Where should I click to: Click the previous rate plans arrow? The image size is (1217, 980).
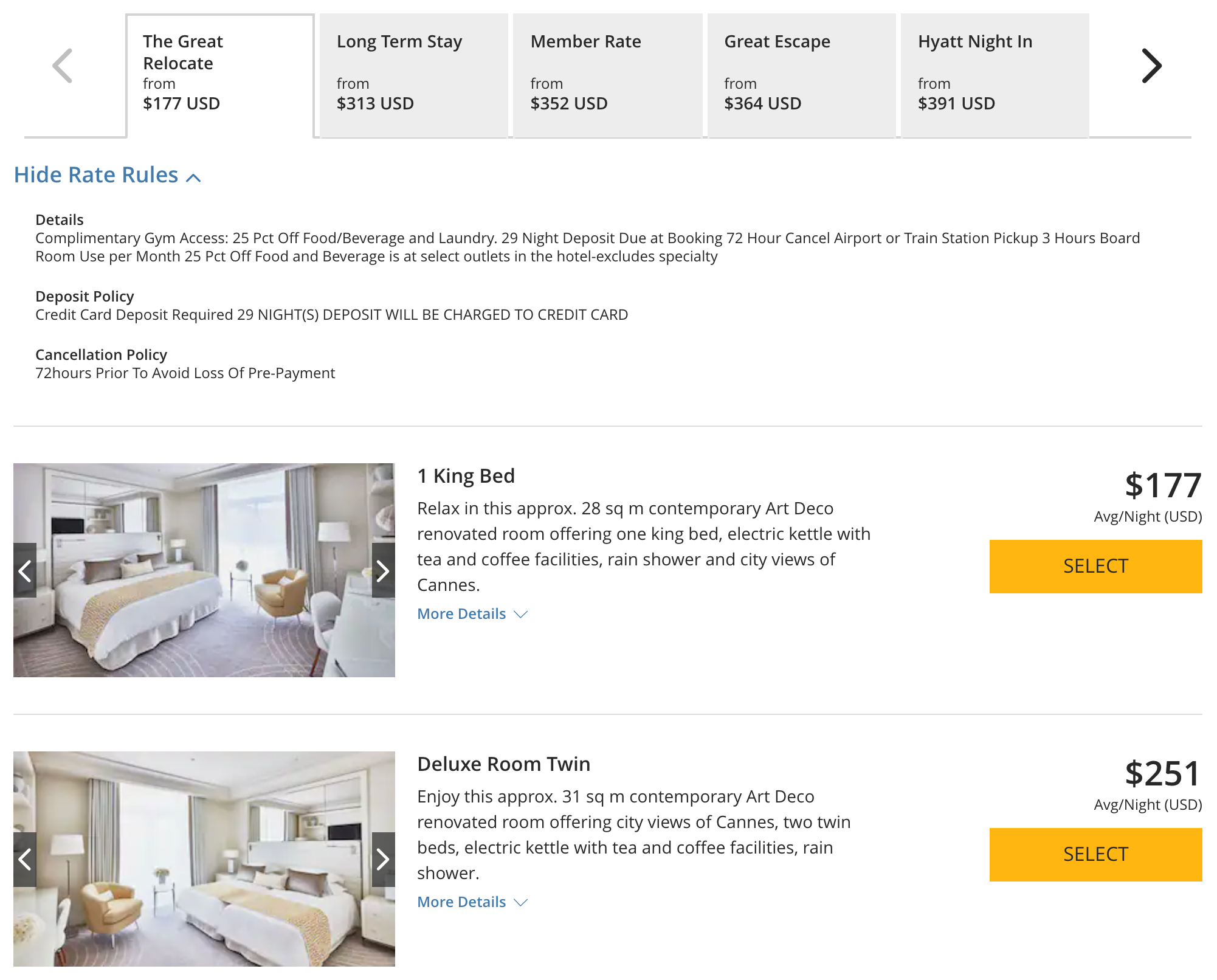[63, 66]
